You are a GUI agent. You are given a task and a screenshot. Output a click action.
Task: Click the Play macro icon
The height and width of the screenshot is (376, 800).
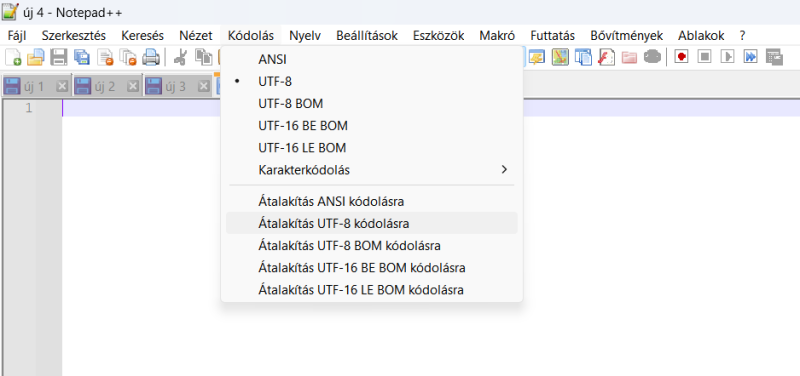click(x=727, y=56)
